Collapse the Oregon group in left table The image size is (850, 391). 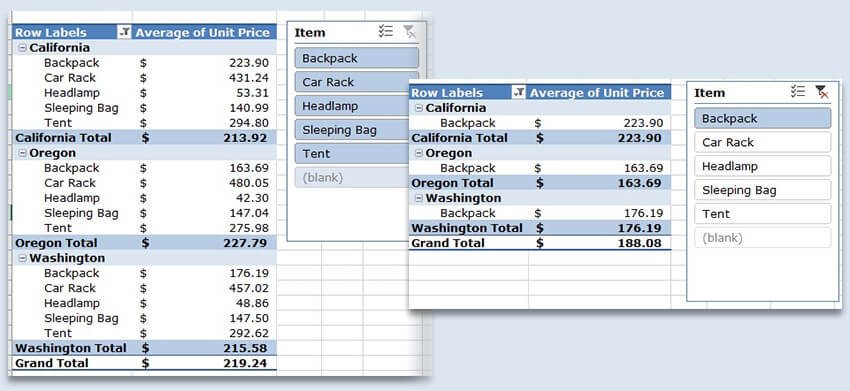click(x=22, y=153)
